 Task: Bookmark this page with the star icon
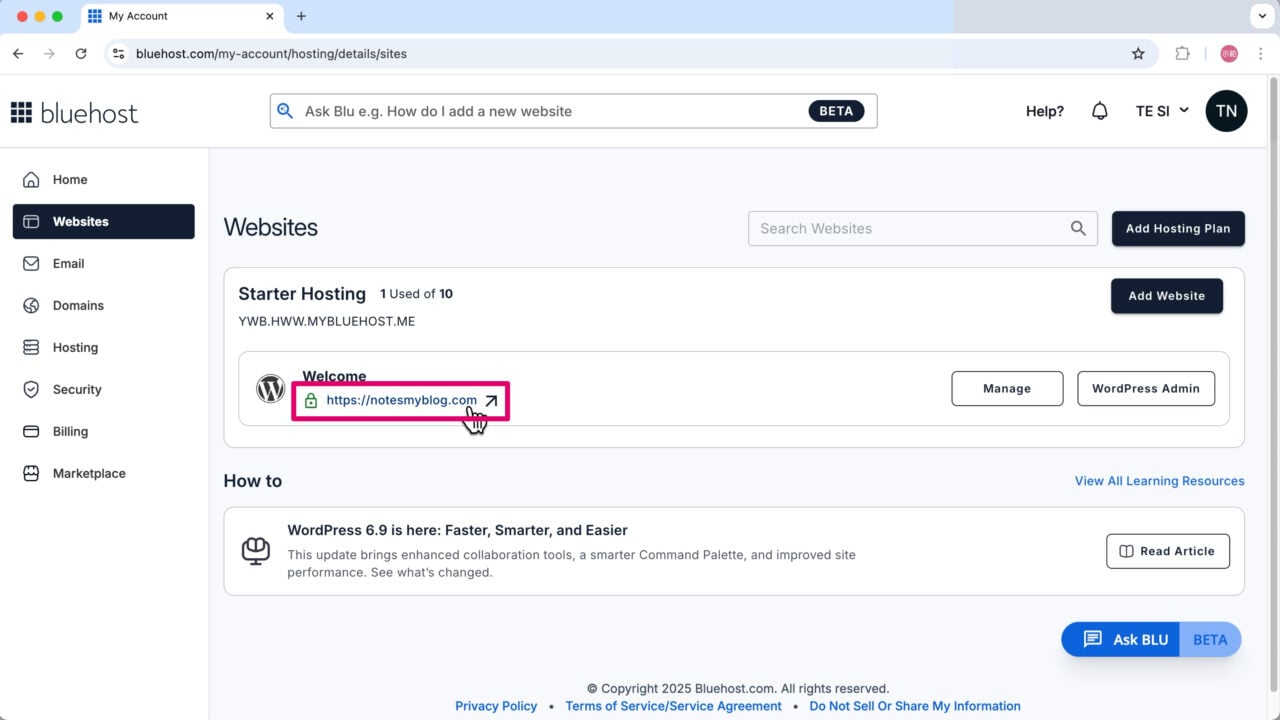point(1138,54)
